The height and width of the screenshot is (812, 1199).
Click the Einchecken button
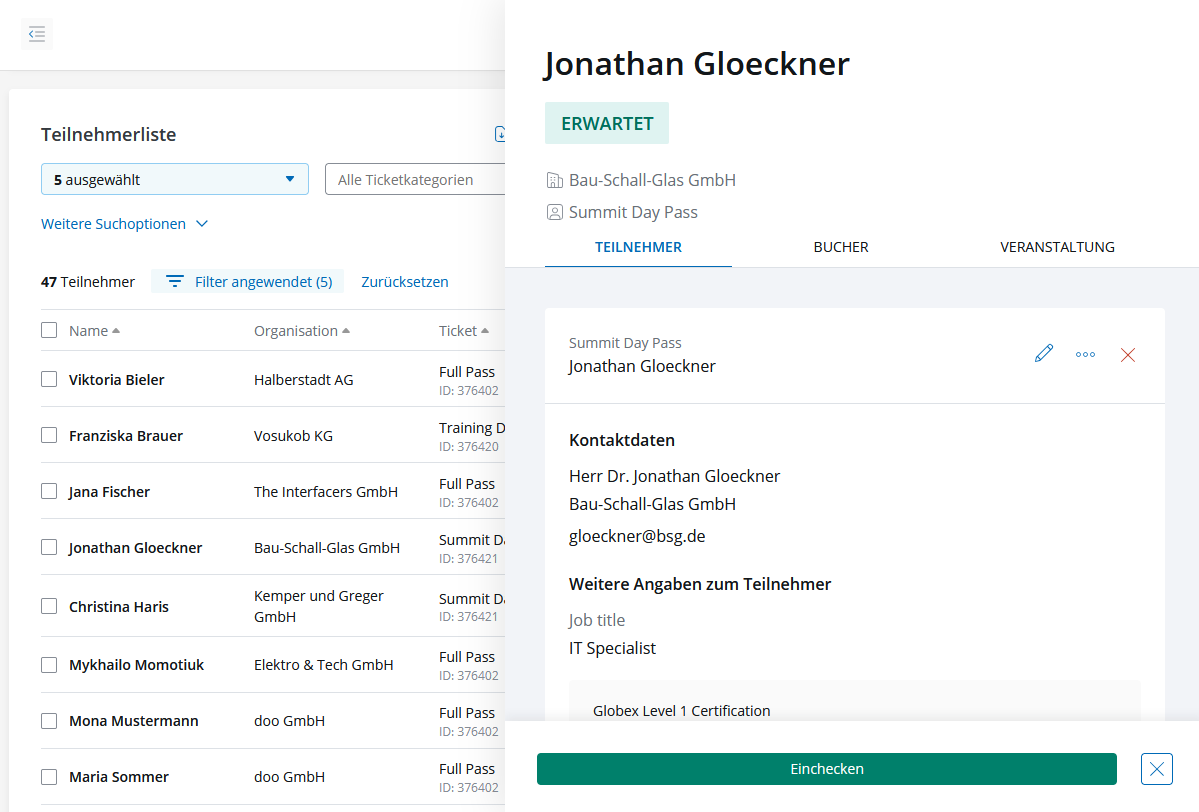(x=827, y=769)
